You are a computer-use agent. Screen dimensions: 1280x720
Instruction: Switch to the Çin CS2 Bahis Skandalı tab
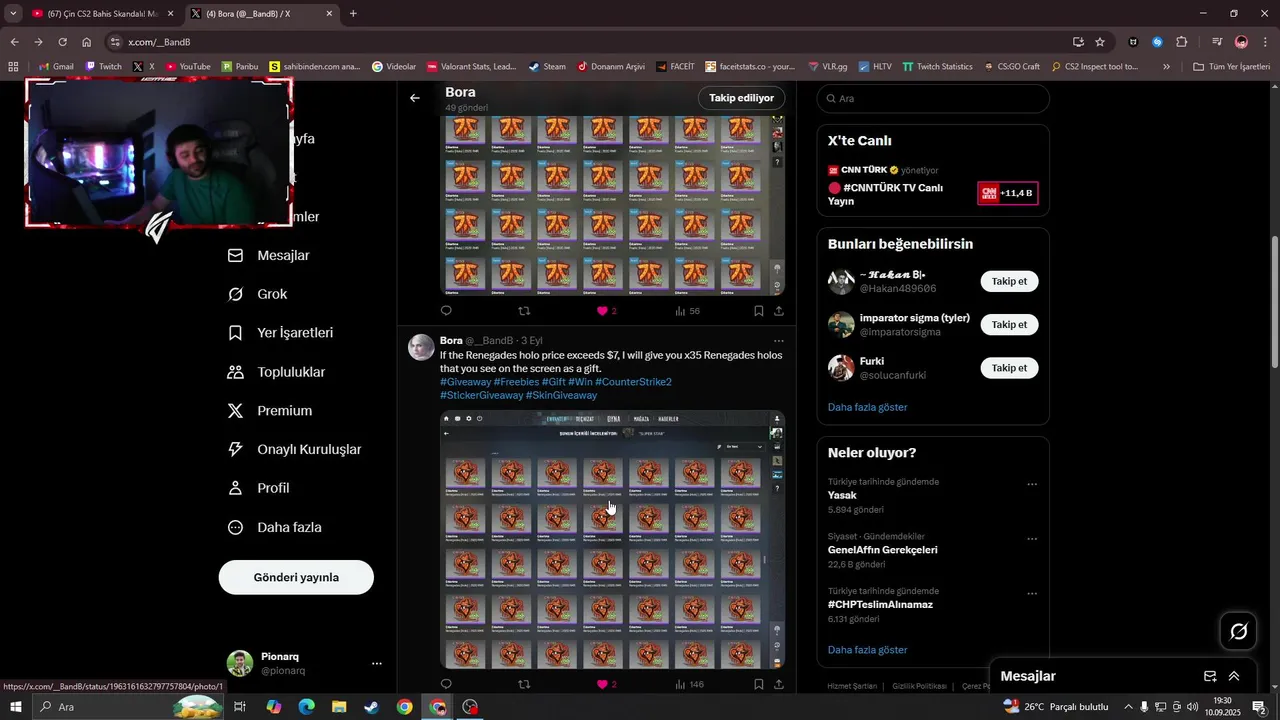pyautogui.click(x=103, y=14)
